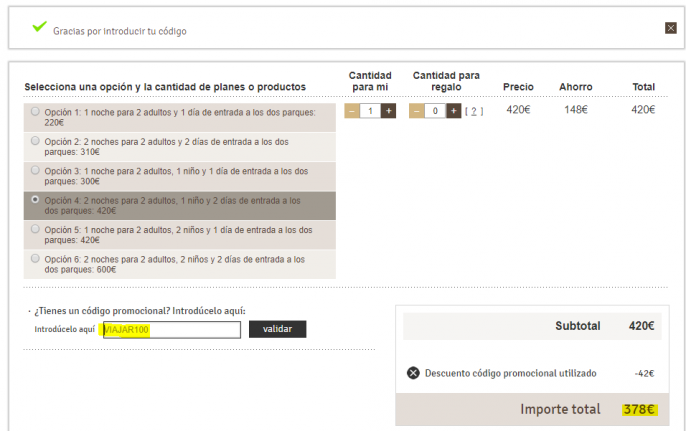Decrease 'Cantidad para regalo' with minus button
The height and width of the screenshot is (431, 686).
click(416, 111)
